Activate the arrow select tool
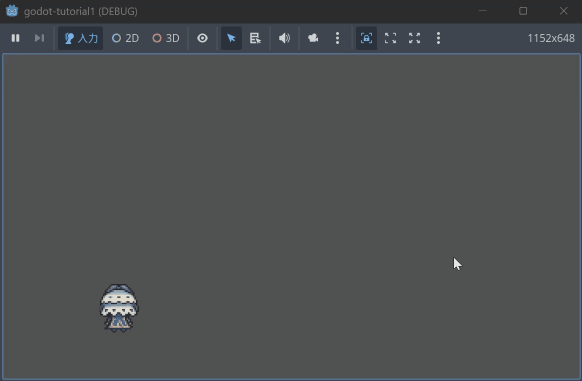Viewport: 582px width, 381px height. [231, 38]
